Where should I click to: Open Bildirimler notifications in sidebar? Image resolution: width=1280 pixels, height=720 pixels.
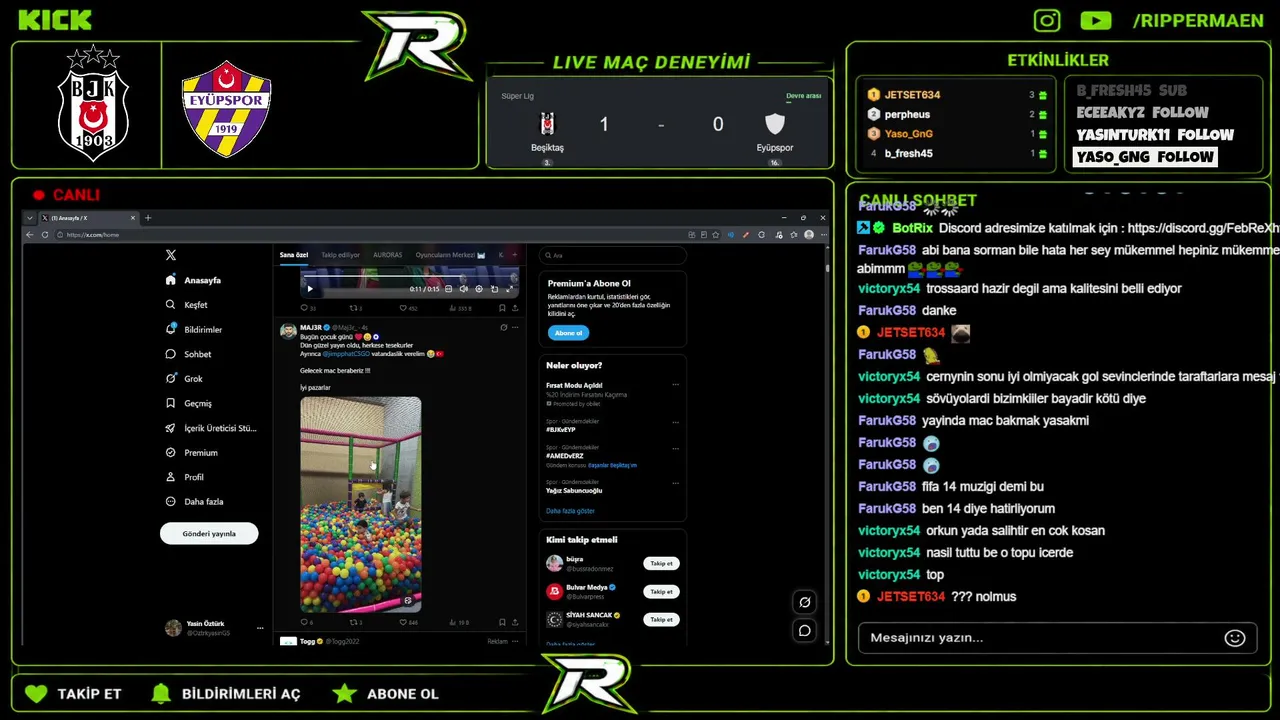[194, 329]
